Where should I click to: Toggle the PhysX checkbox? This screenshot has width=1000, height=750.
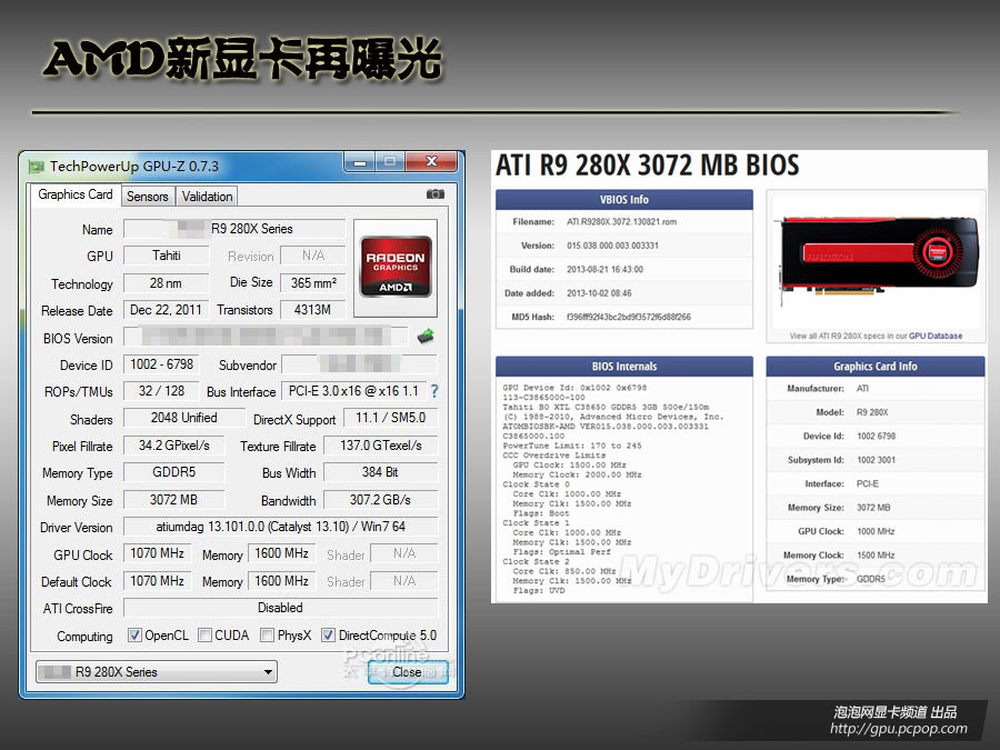pyautogui.click(x=267, y=635)
